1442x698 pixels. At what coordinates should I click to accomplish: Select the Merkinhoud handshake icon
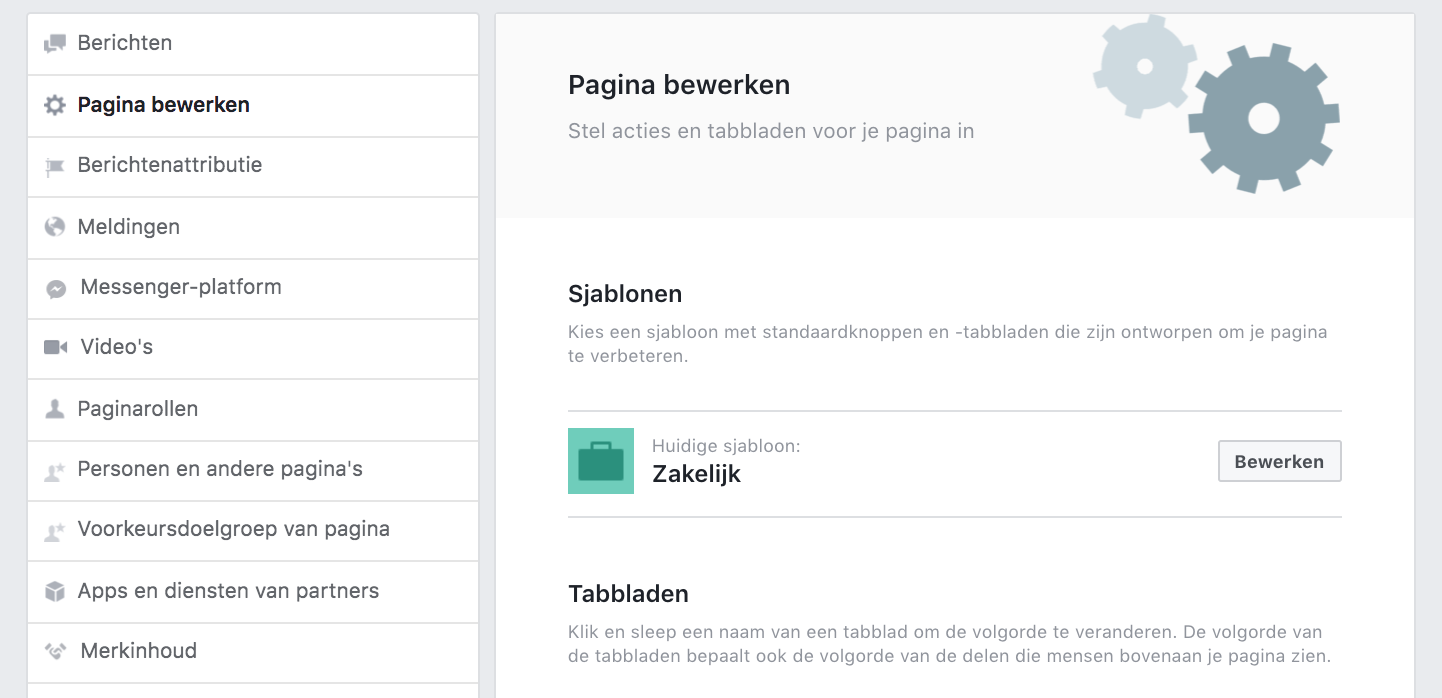coord(57,650)
